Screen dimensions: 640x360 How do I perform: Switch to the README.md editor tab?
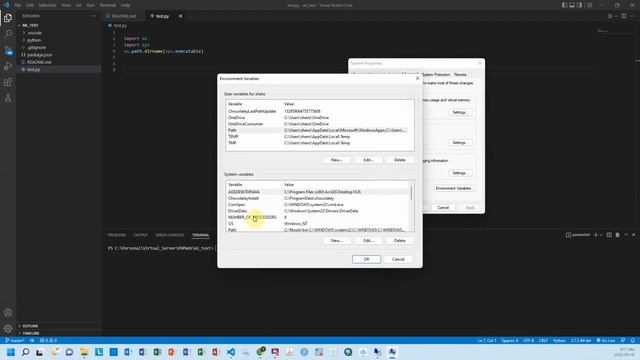(x=124, y=16)
